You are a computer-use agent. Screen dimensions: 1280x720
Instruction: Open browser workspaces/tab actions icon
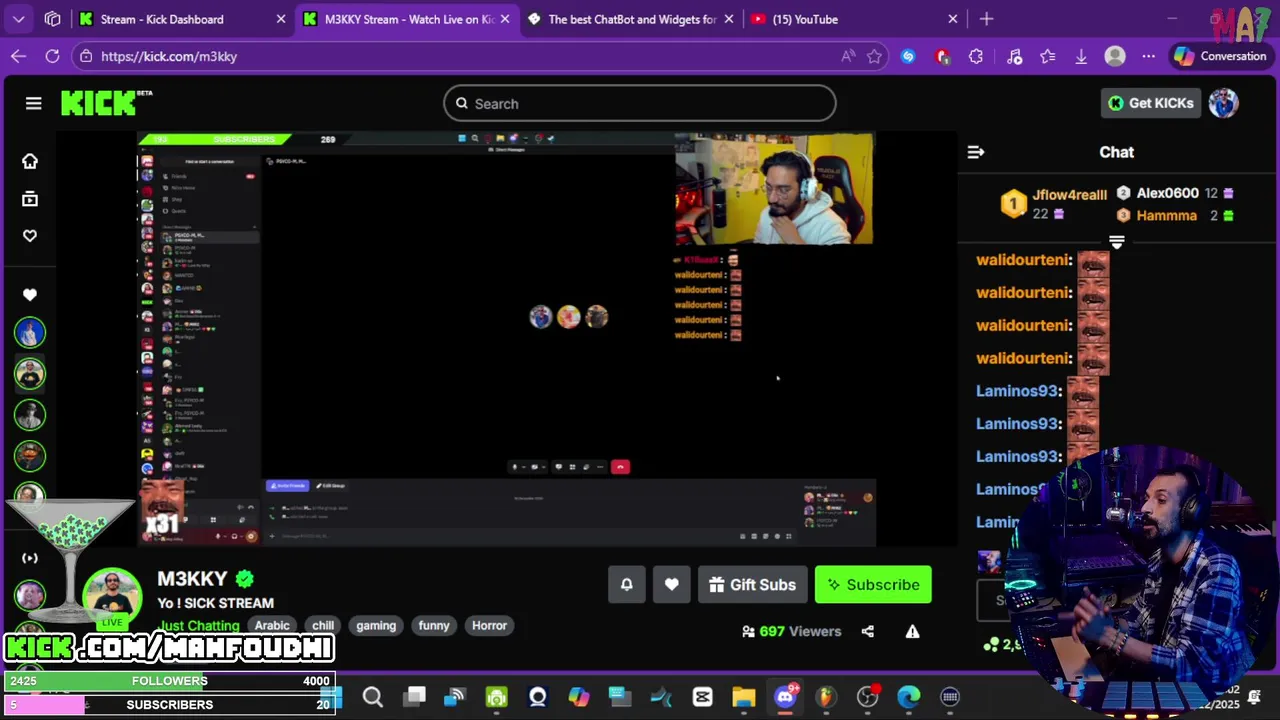53,19
